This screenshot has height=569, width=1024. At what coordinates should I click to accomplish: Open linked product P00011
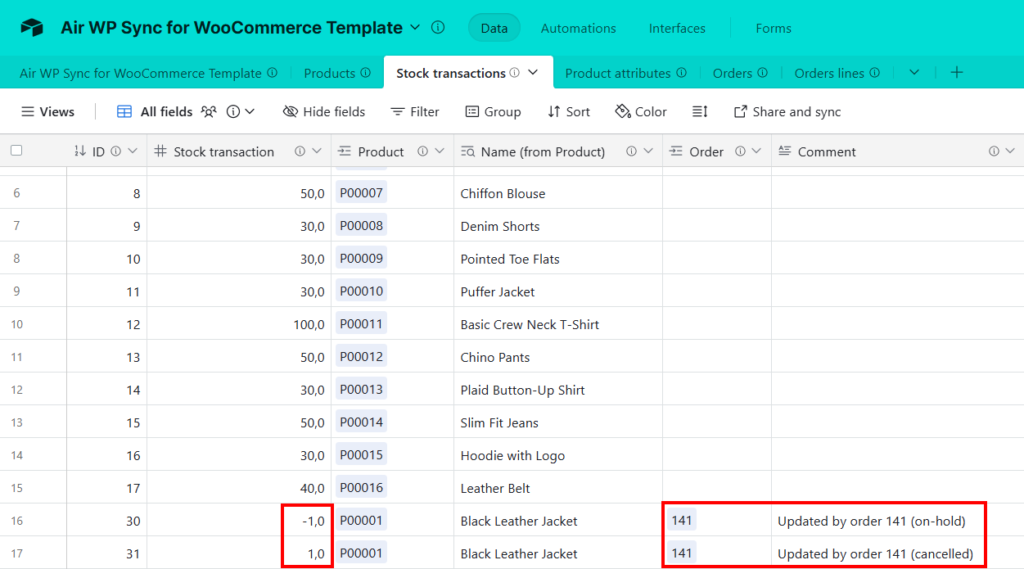tap(361, 323)
